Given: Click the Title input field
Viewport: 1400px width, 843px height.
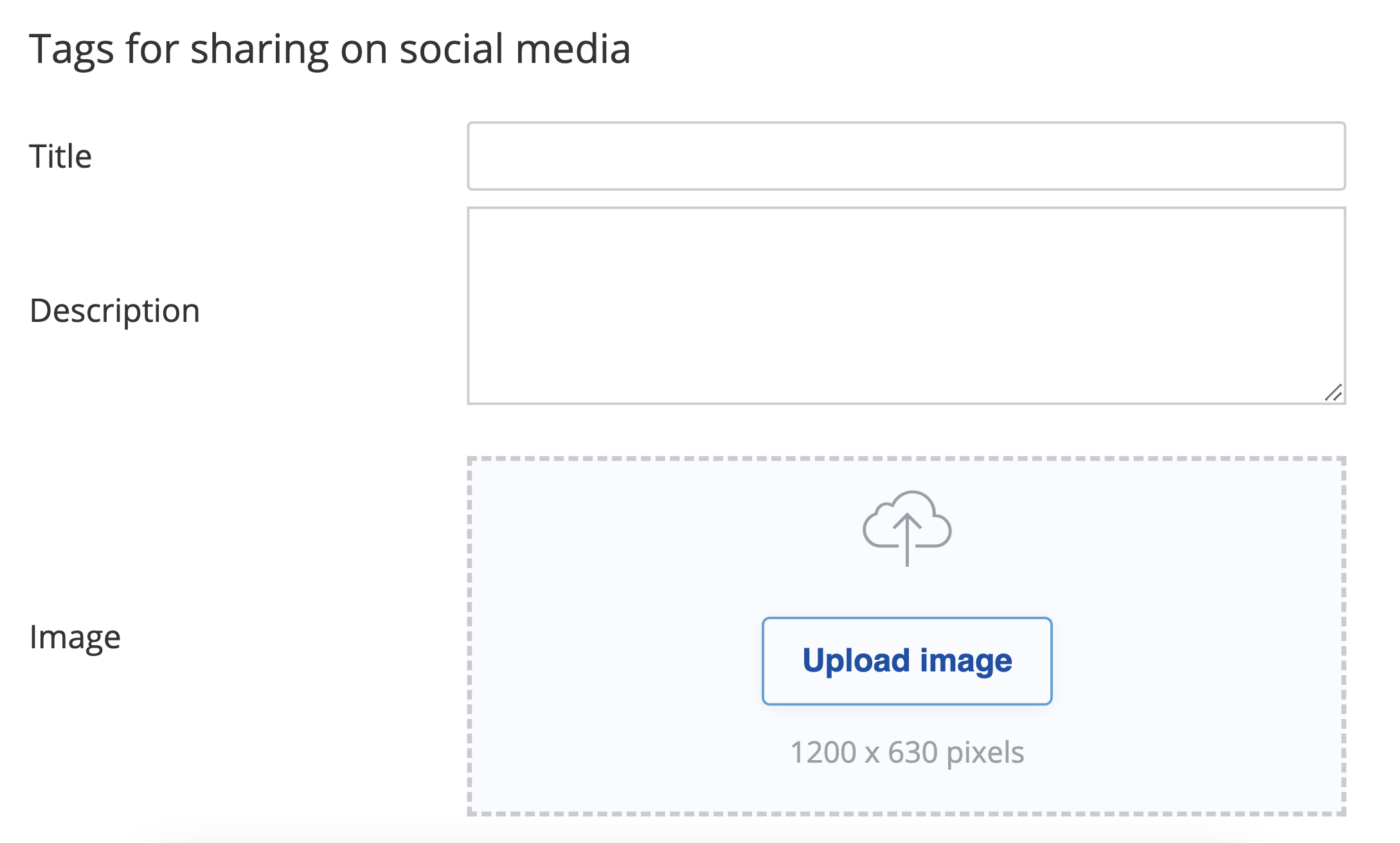Looking at the screenshot, I should [x=906, y=156].
